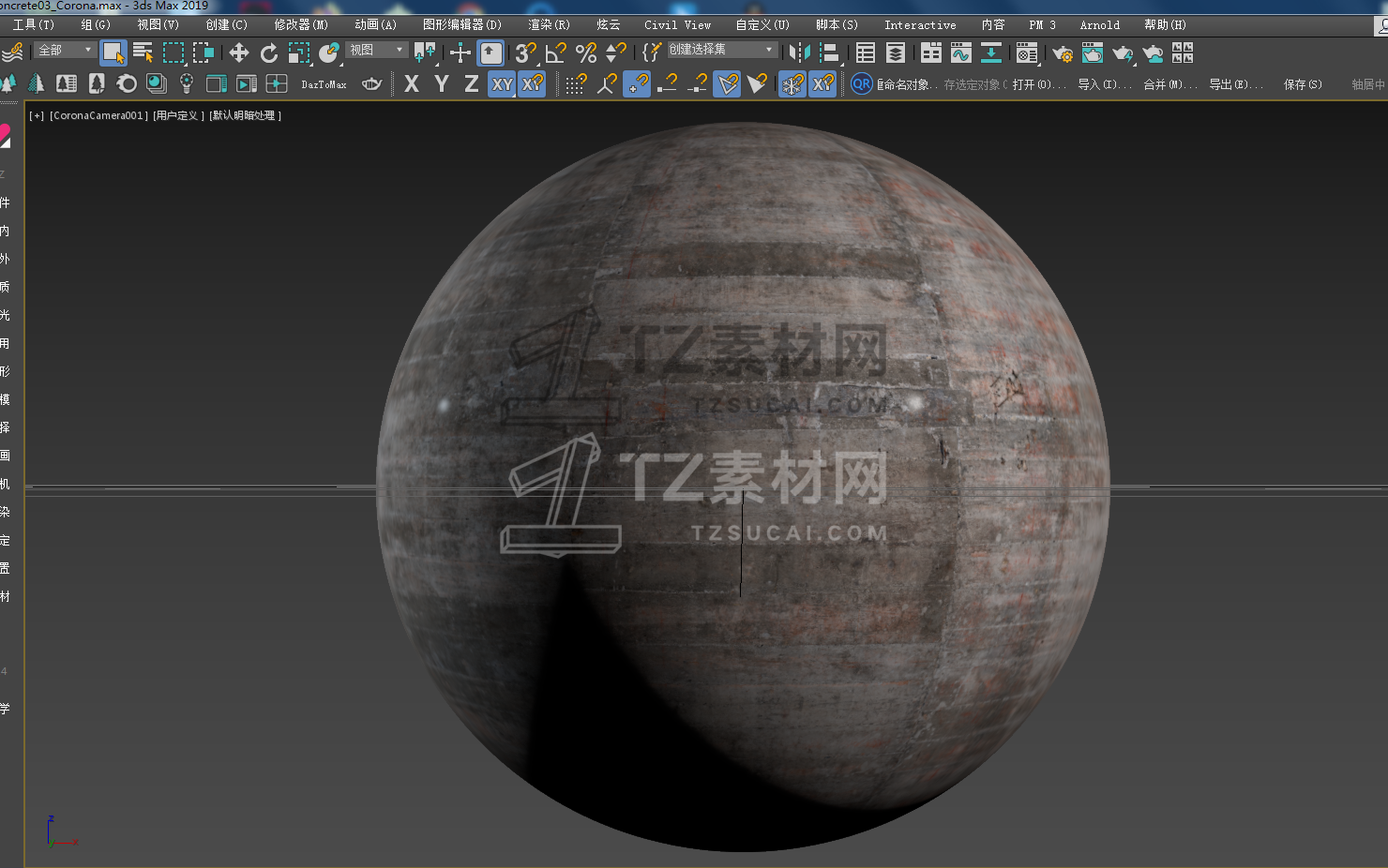Viewport: 1388px width, 868px height.
Task: Open the 渲染(R) menu
Action: tap(549, 25)
